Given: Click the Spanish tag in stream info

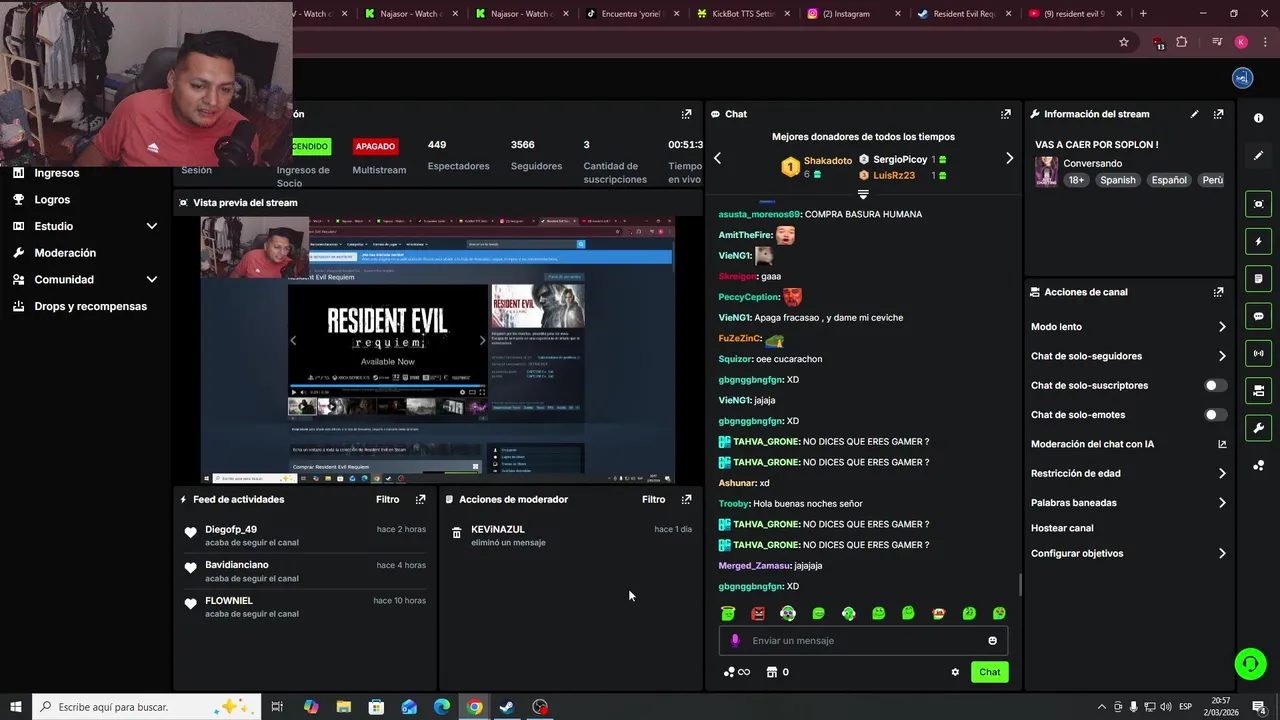Looking at the screenshot, I should [1117, 180].
